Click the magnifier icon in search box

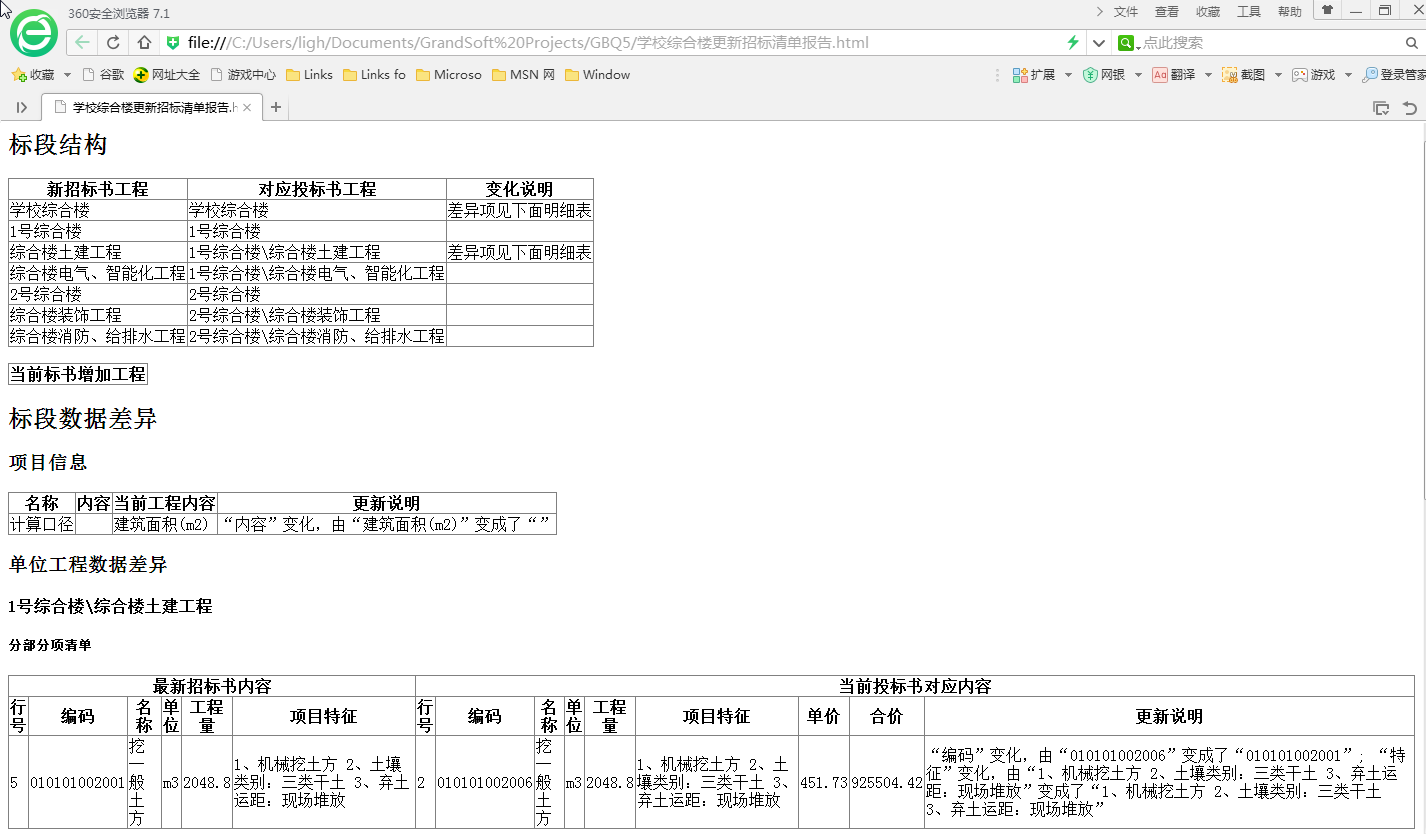(1412, 43)
